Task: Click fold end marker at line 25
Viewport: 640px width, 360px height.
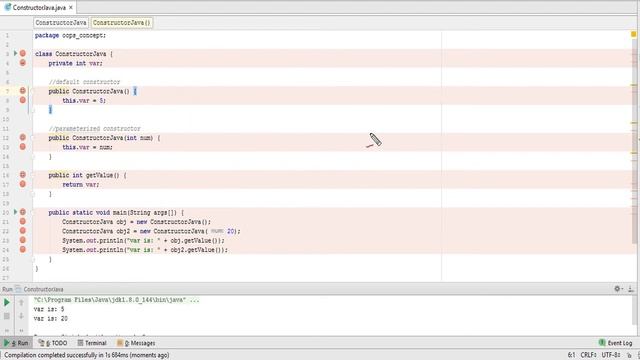Action: click(x=33, y=259)
